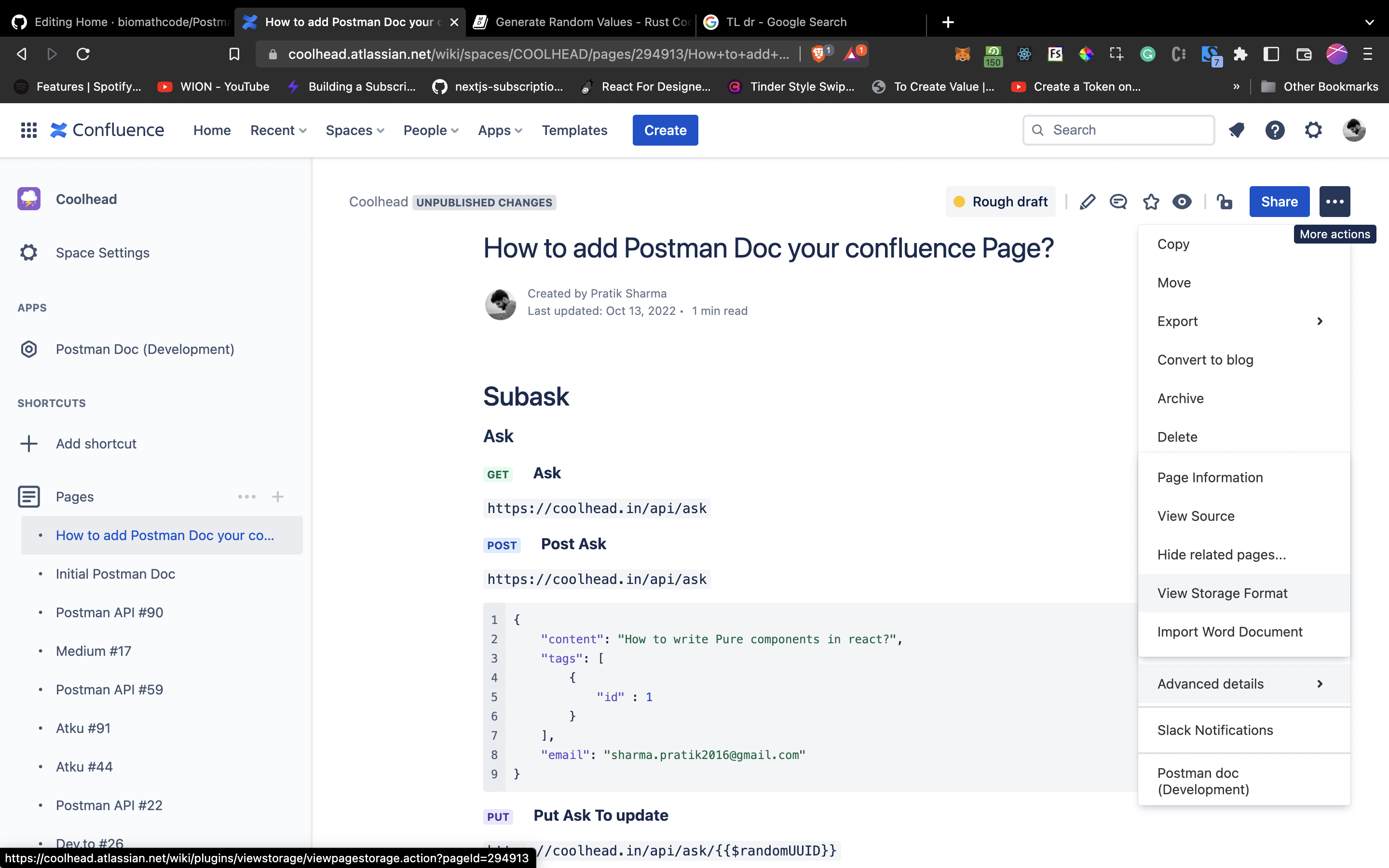1389x868 pixels.
Task: Open a new browser tab
Action: point(948,22)
